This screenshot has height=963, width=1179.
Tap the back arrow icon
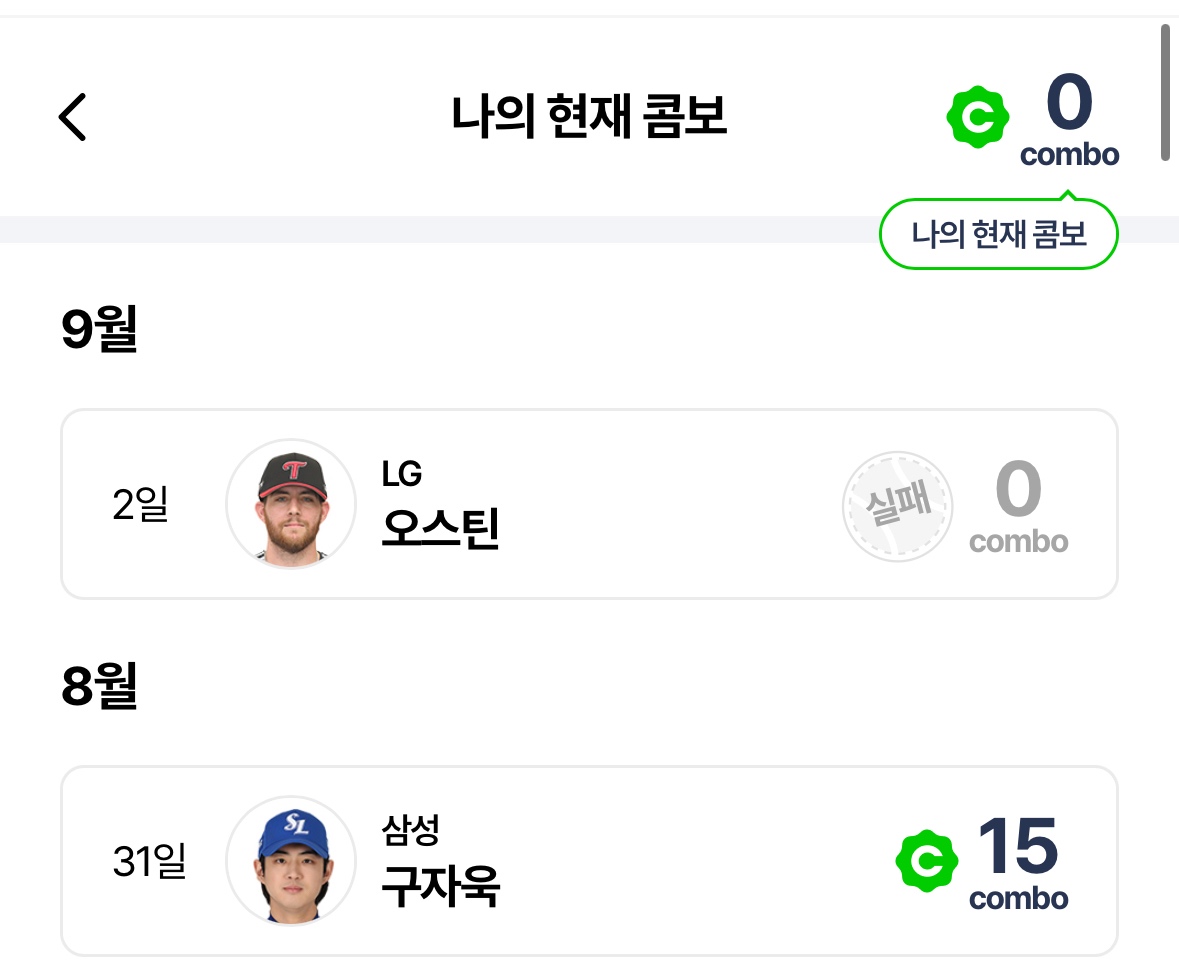pos(72,117)
